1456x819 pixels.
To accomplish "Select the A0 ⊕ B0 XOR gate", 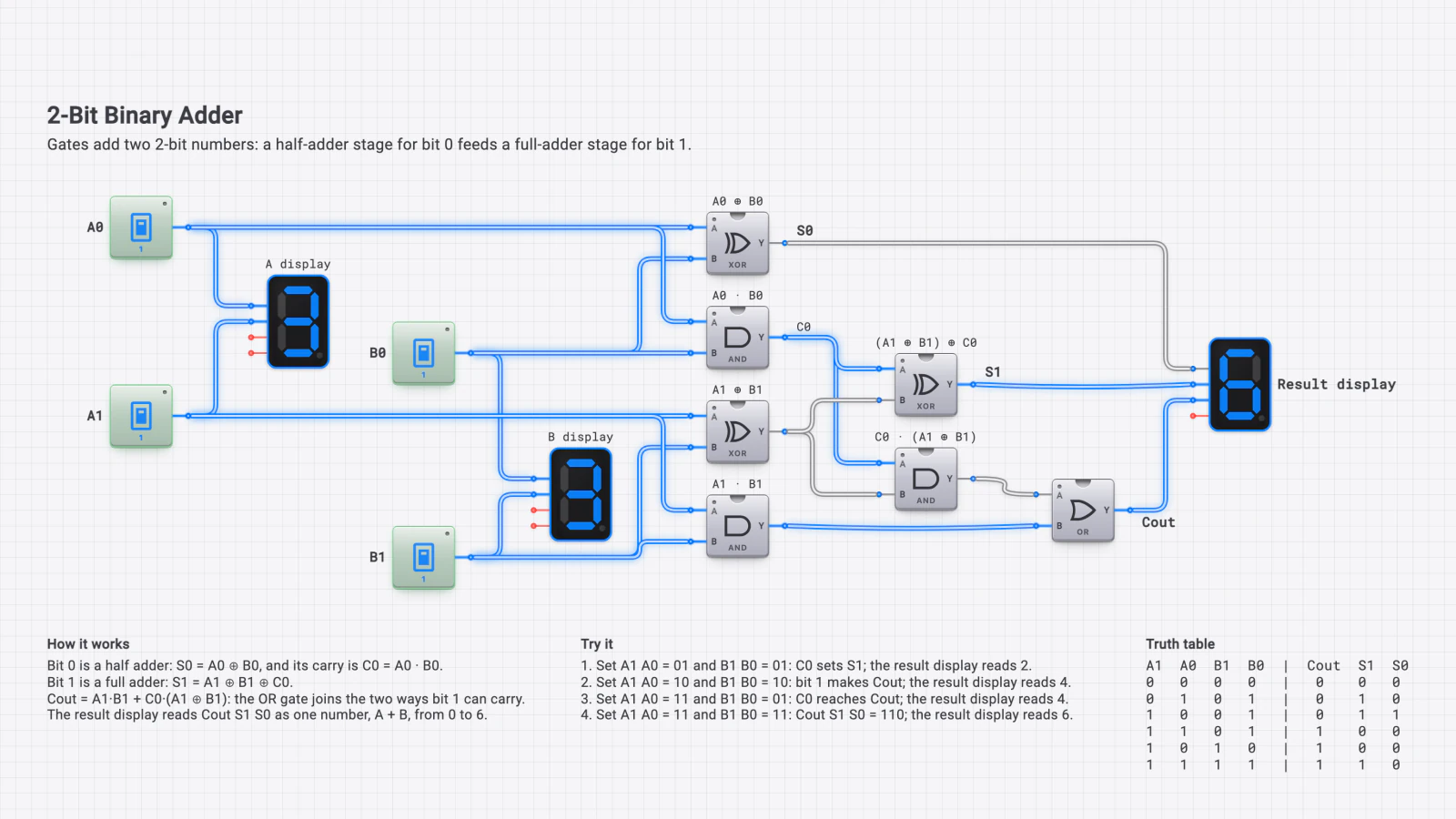I will click(x=738, y=244).
